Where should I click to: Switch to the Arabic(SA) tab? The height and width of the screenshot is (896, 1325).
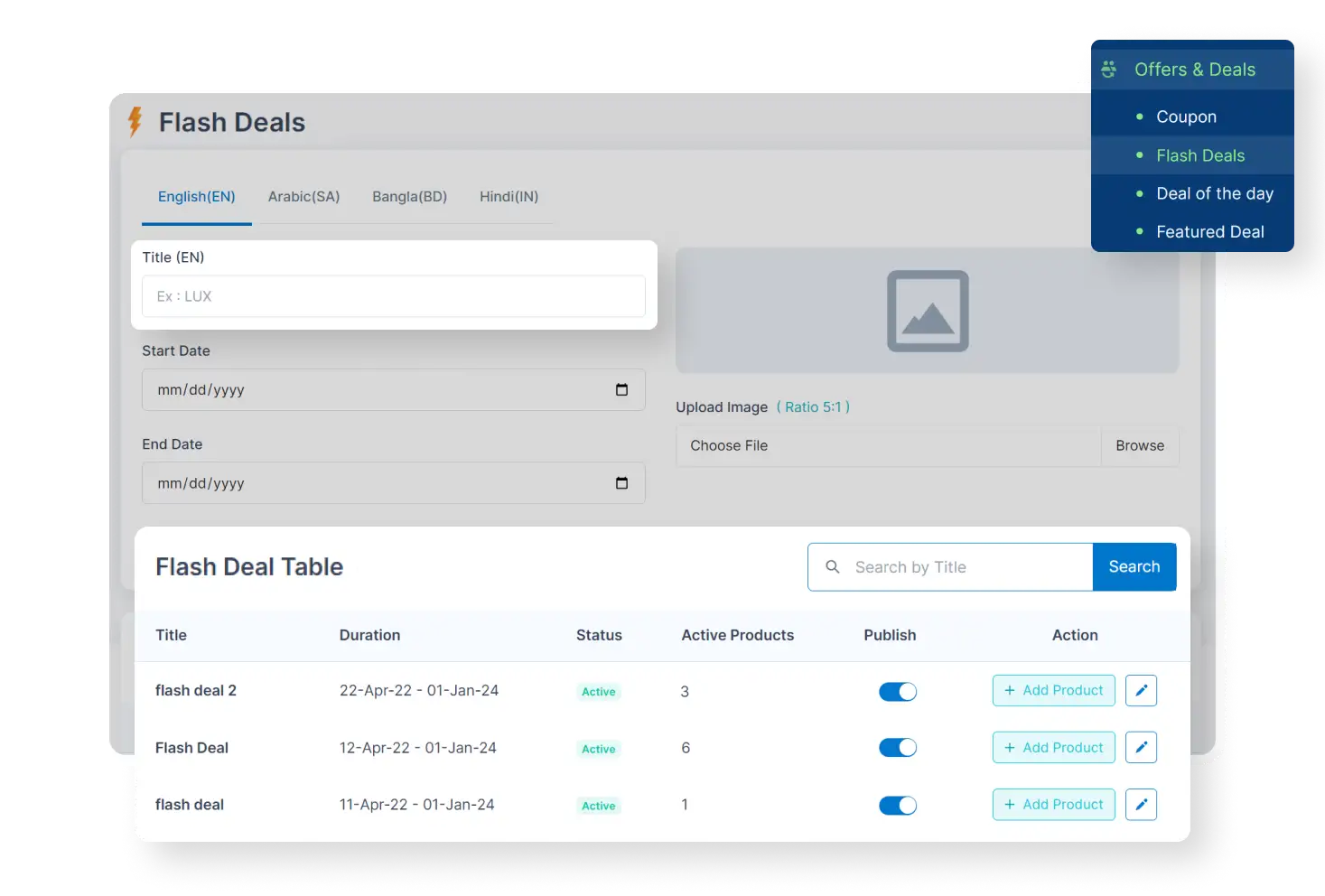tap(303, 196)
